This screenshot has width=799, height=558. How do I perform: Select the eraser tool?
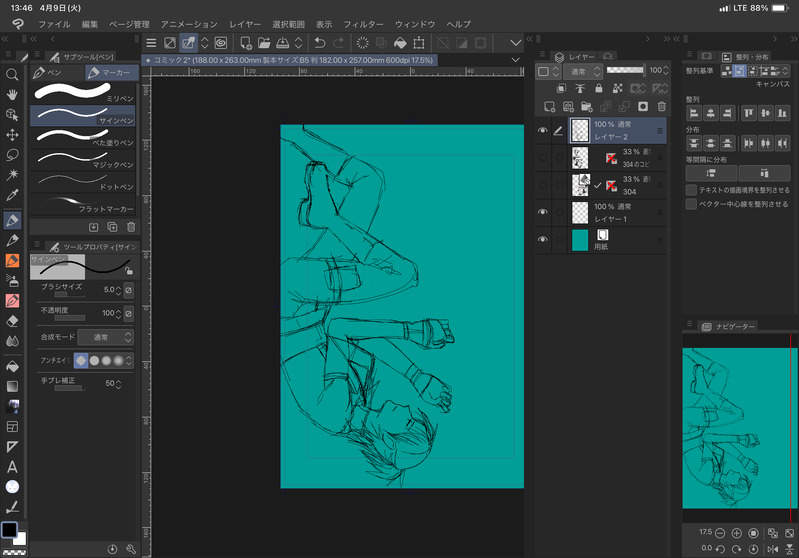pos(12,321)
